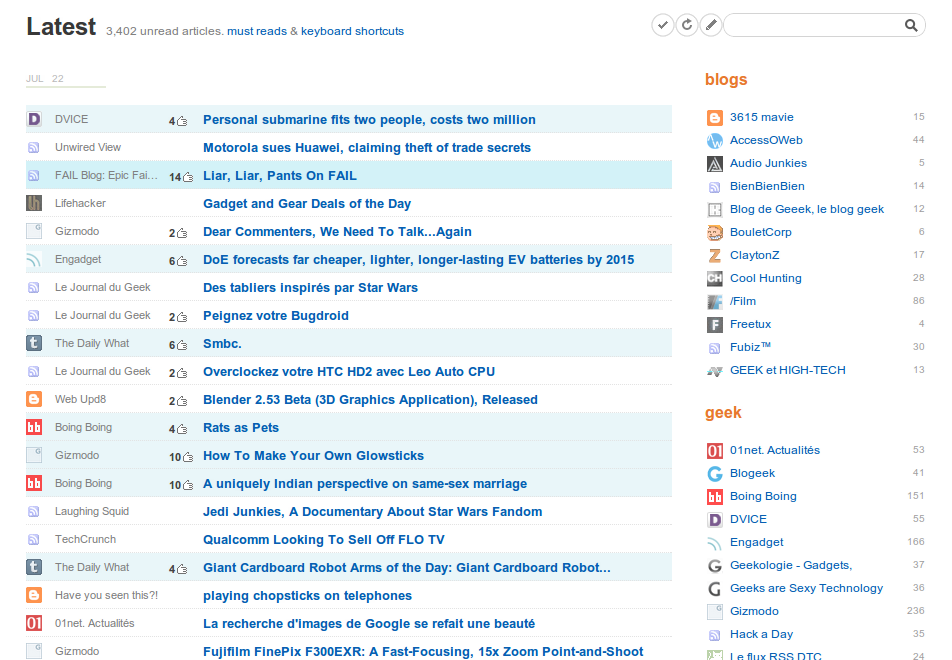Screen dimensions: 952x660
Task: Open Qualcomm Looking To Sell Off FLO TV
Action: pyautogui.click(x=324, y=539)
